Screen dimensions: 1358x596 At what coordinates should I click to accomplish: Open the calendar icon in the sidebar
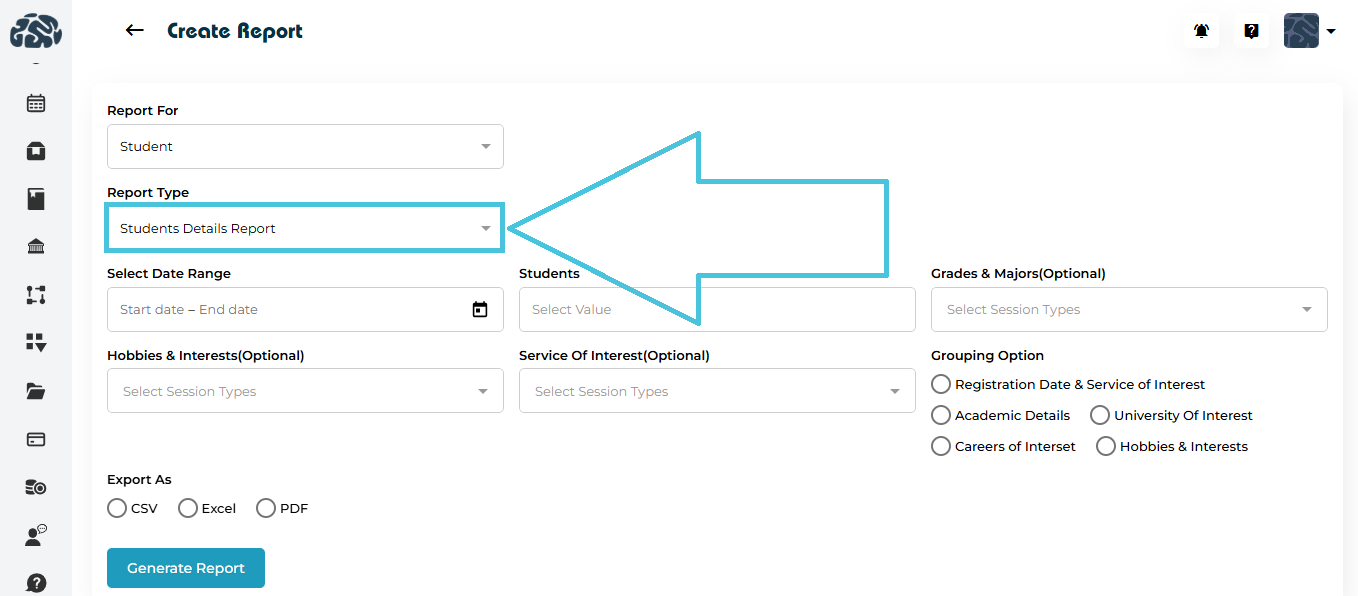tap(36, 103)
